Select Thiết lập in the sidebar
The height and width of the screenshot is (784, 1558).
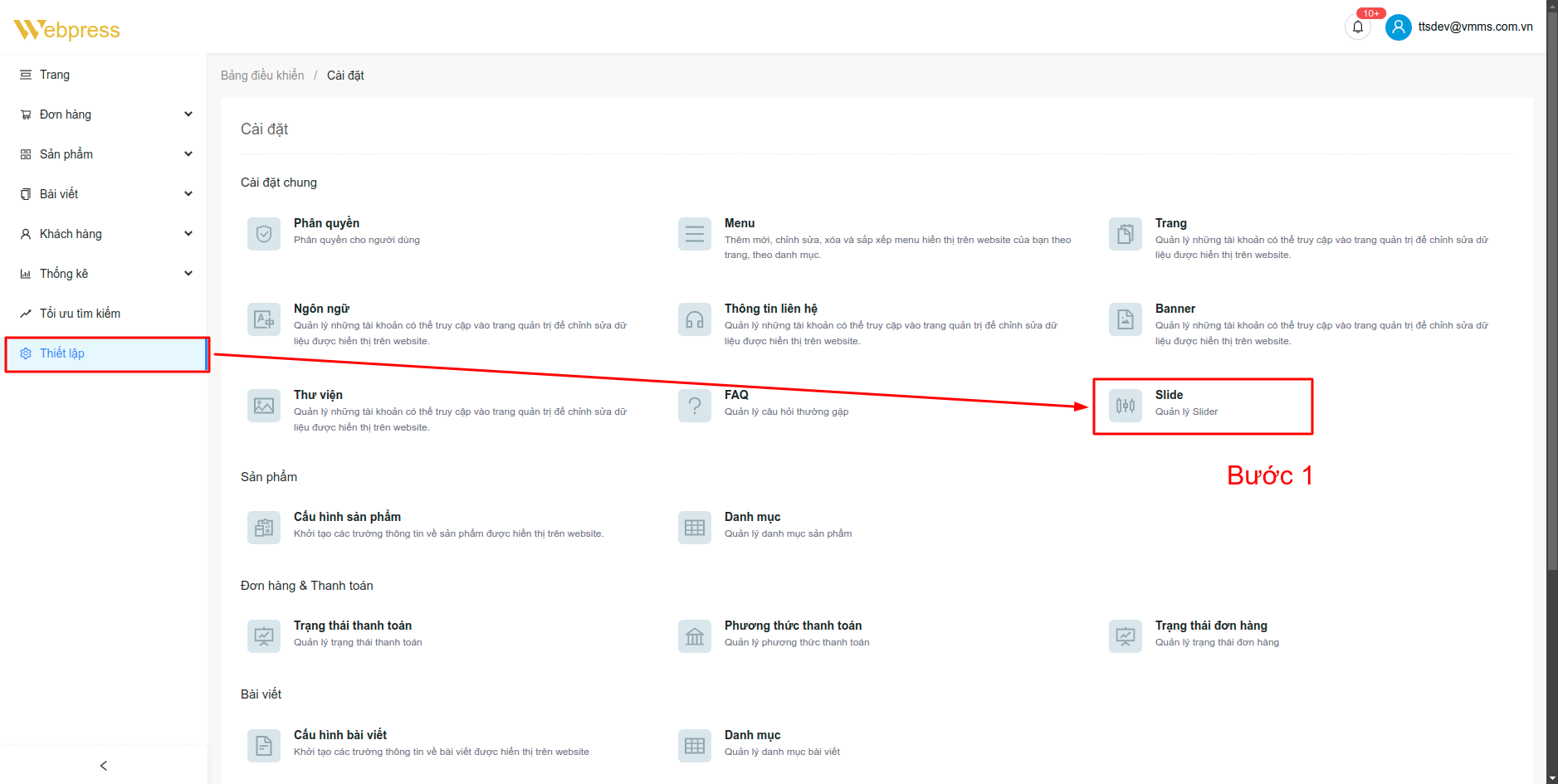[x=62, y=353]
